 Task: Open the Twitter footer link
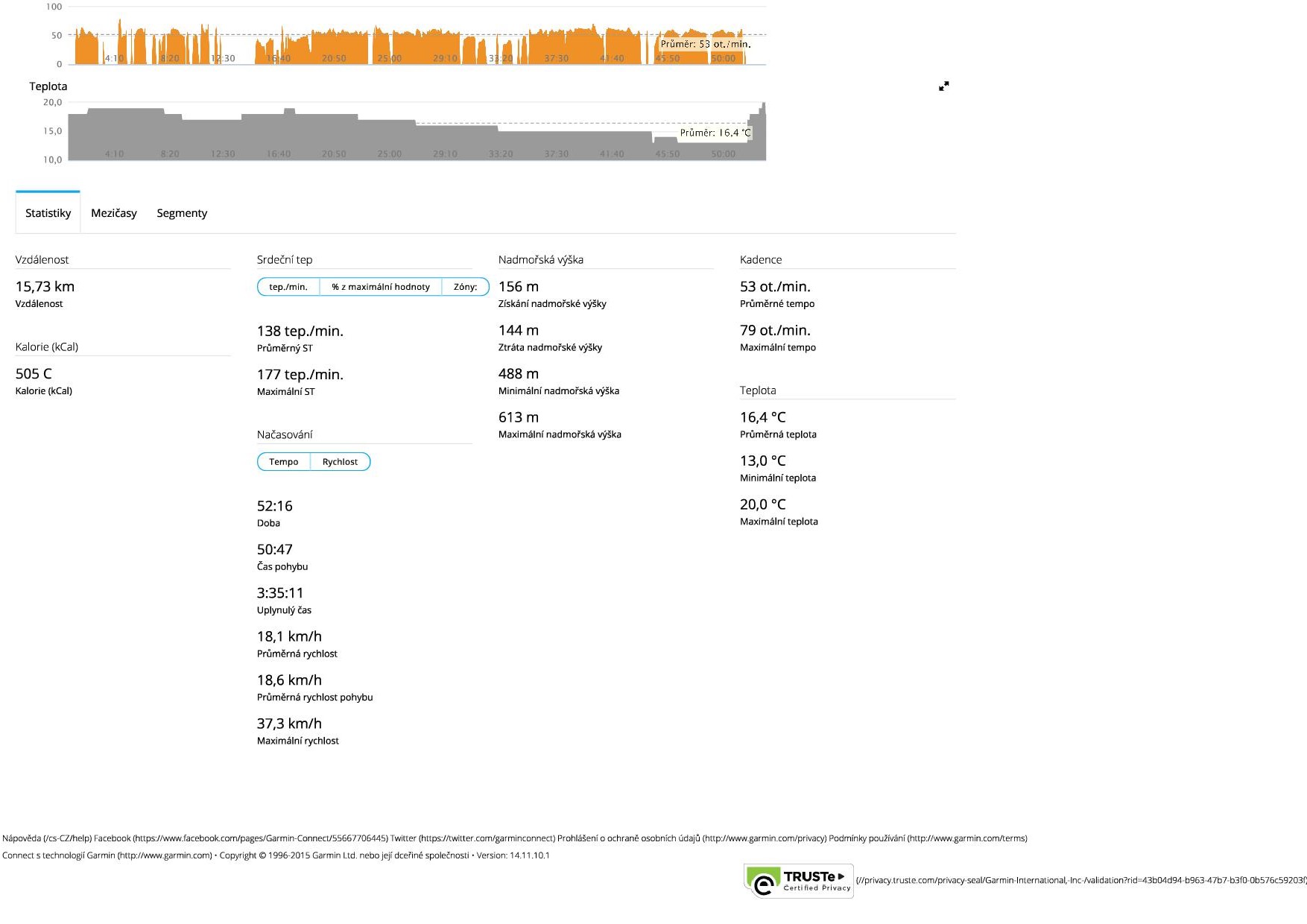click(472, 838)
